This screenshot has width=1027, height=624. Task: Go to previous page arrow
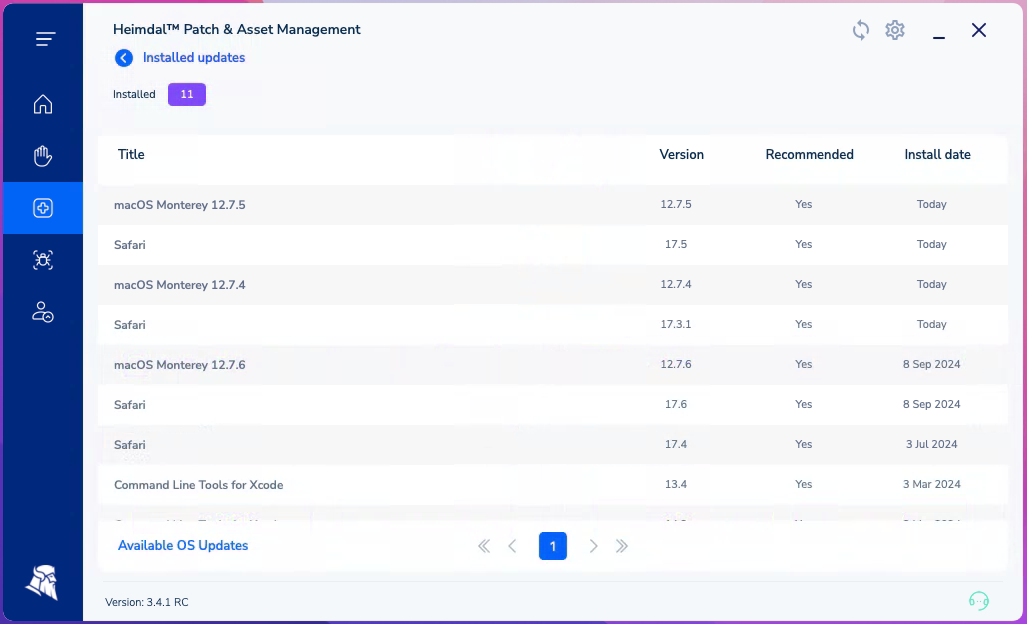pyautogui.click(x=512, y=546)
